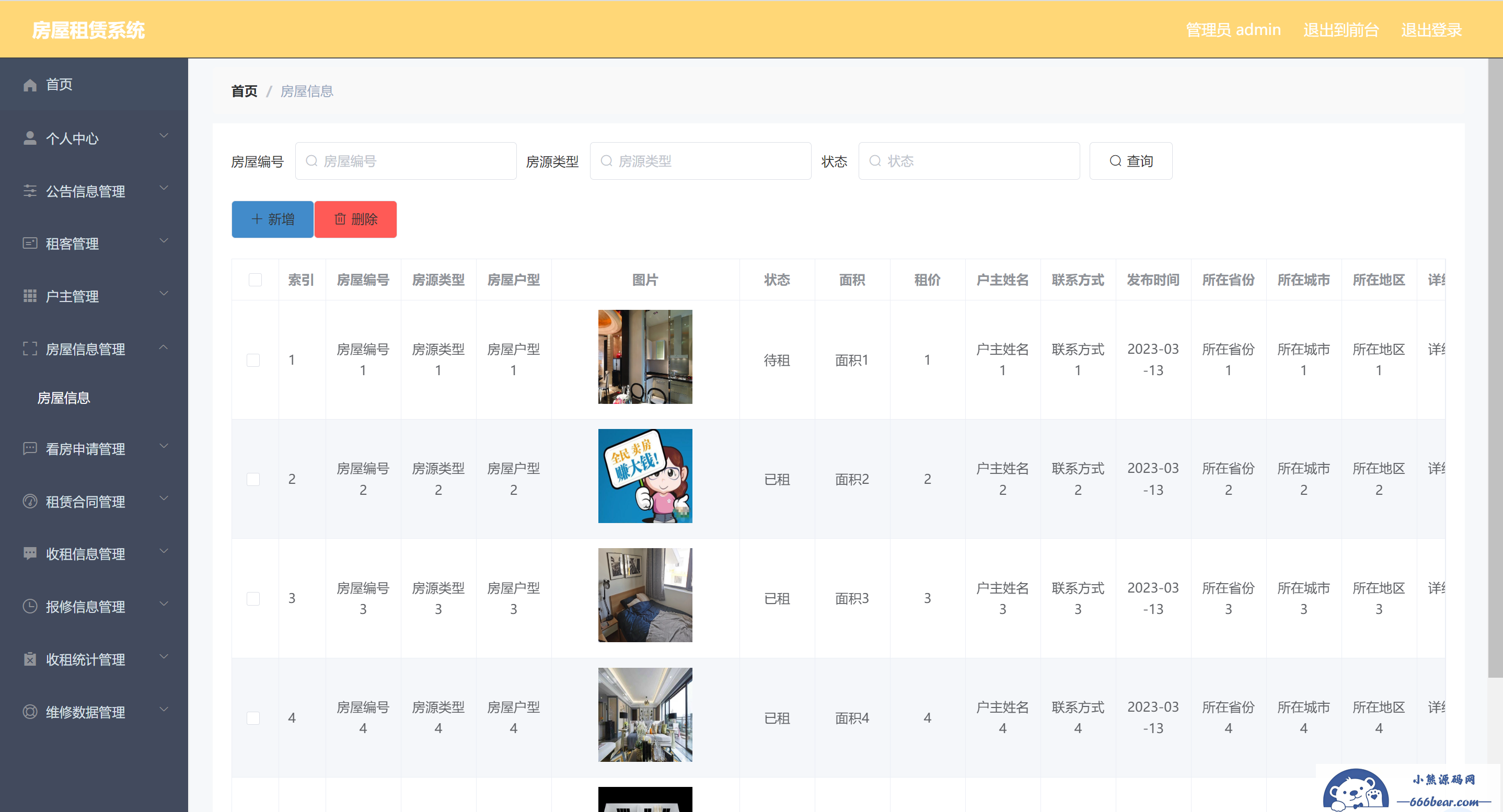Image resolution: width=1503 pixels, height=812 pixels.
Task: Click the plus icon on 新增 button
Action: coord(257,219)
